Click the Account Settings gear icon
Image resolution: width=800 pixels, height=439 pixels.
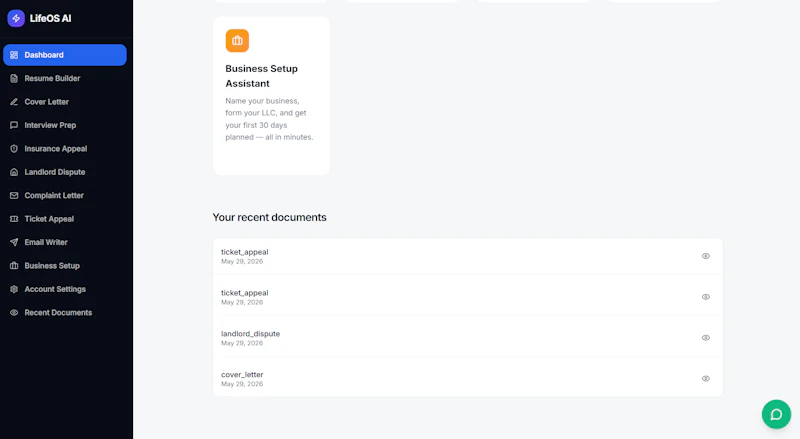click(x=14, y=289)
